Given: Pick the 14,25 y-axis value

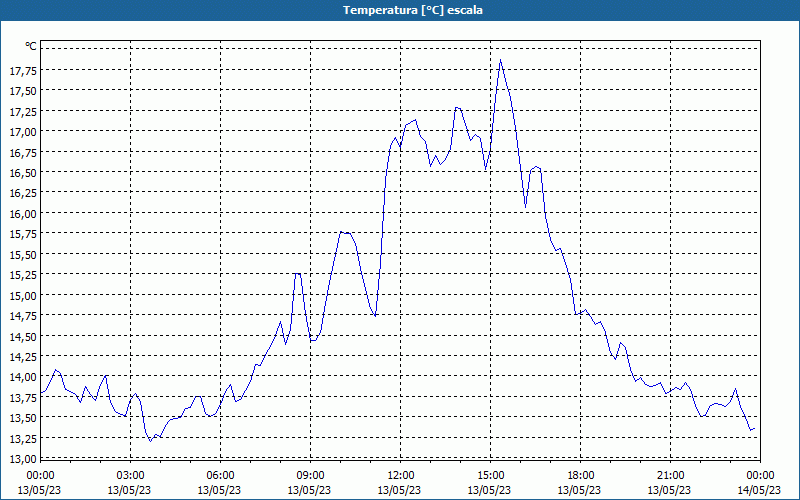Looking at the screenshot, I should [x=23, y=357].
